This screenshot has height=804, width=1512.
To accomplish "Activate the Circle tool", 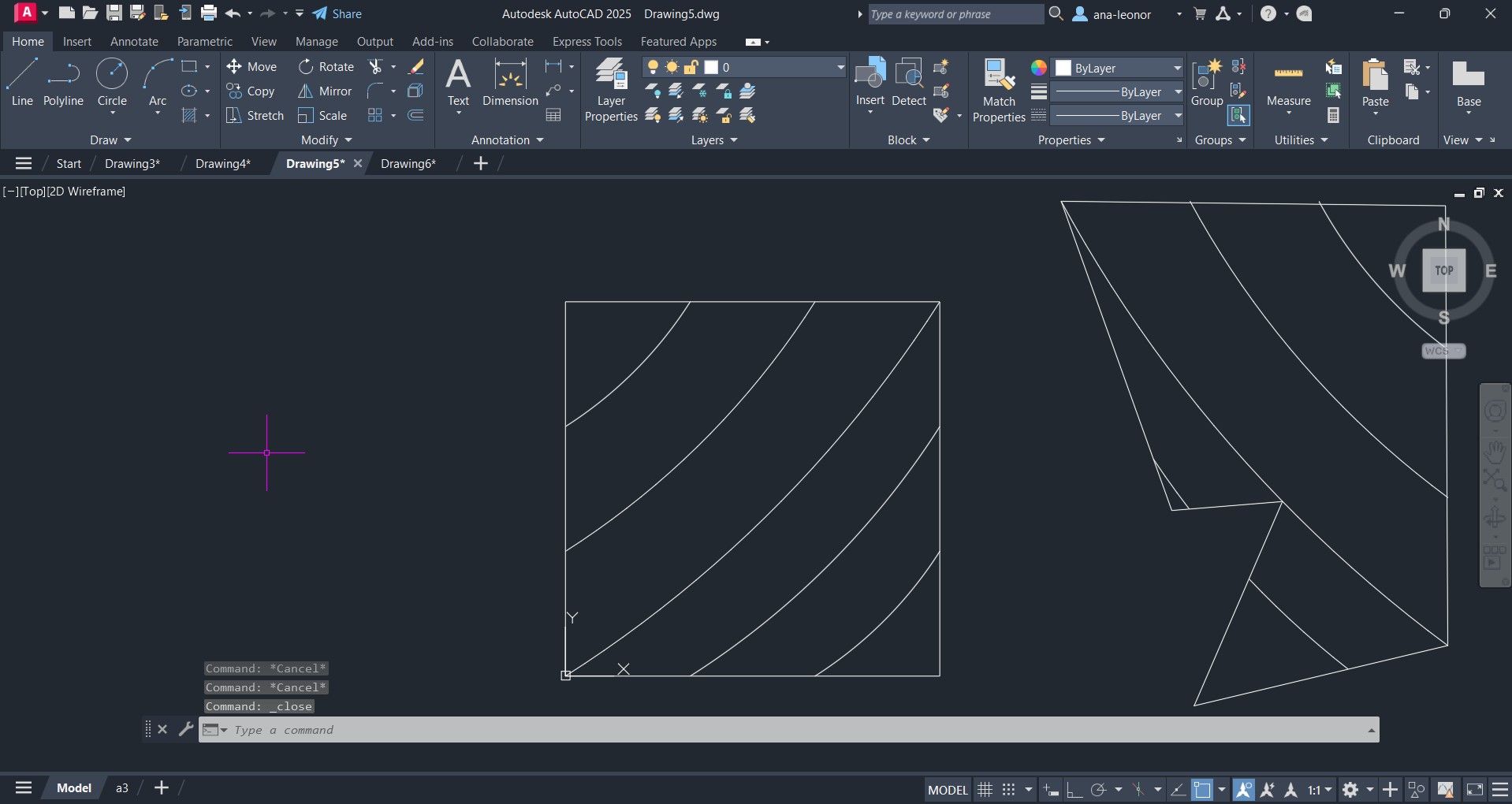I will pos(112,82).
